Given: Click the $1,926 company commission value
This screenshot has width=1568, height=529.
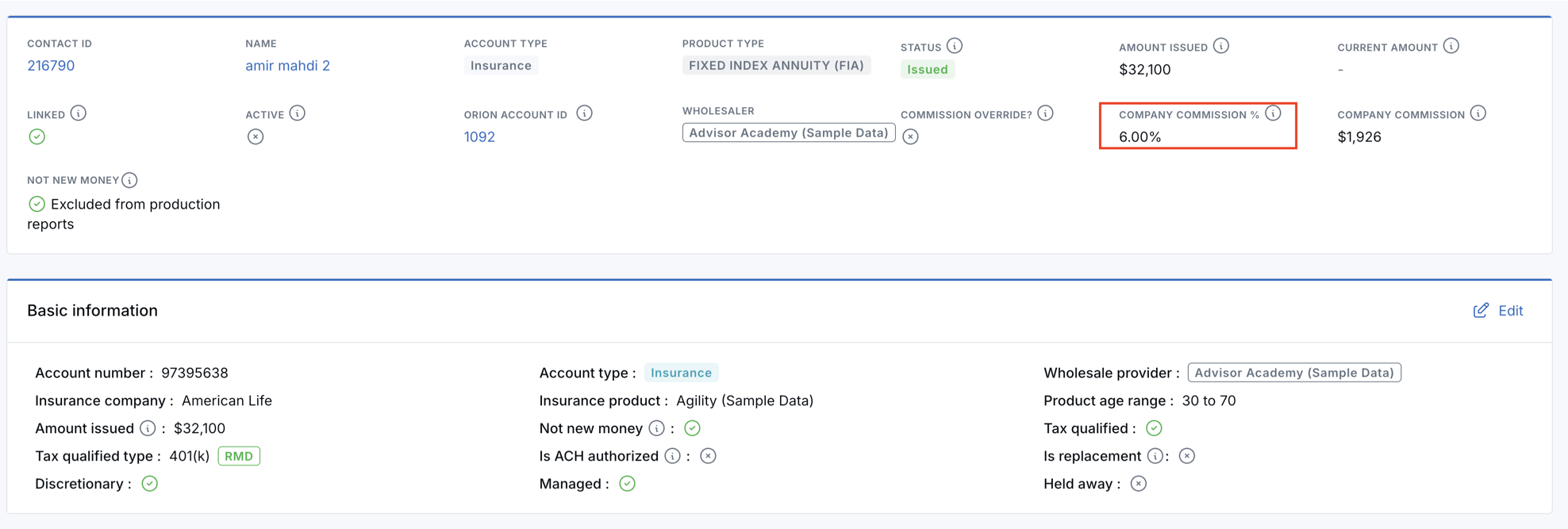Looking at the screenshot, I should [1359, 137].
